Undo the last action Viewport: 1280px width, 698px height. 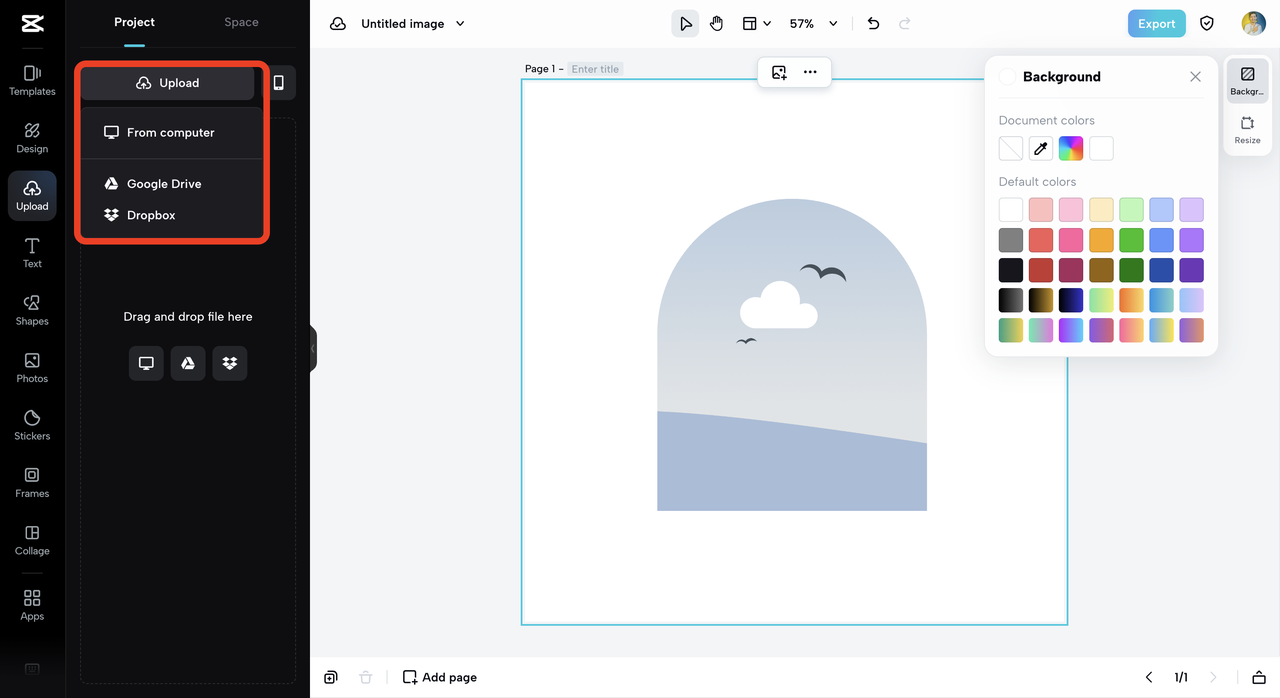873,23
